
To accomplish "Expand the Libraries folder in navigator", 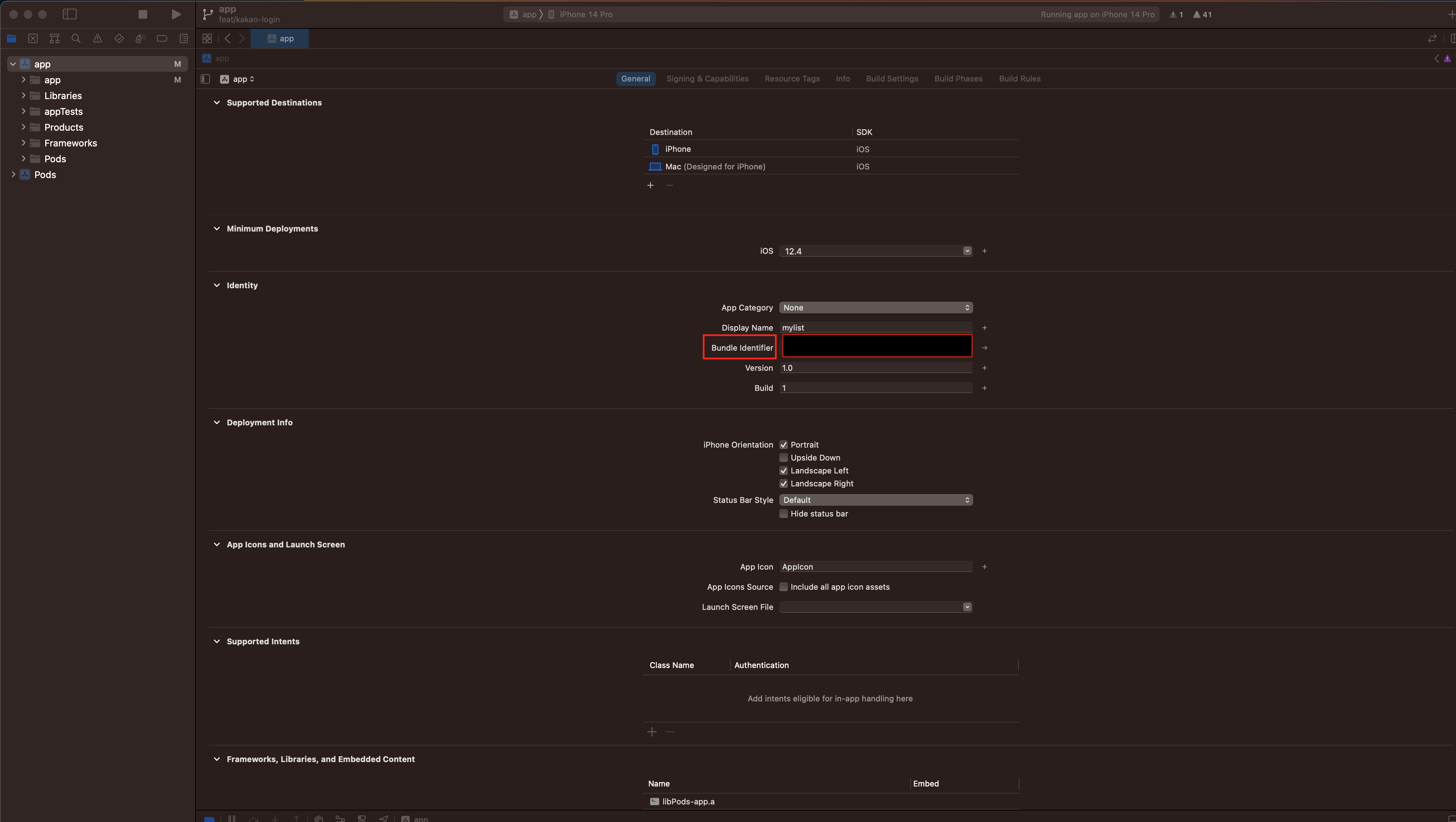I will click(23, 95).
